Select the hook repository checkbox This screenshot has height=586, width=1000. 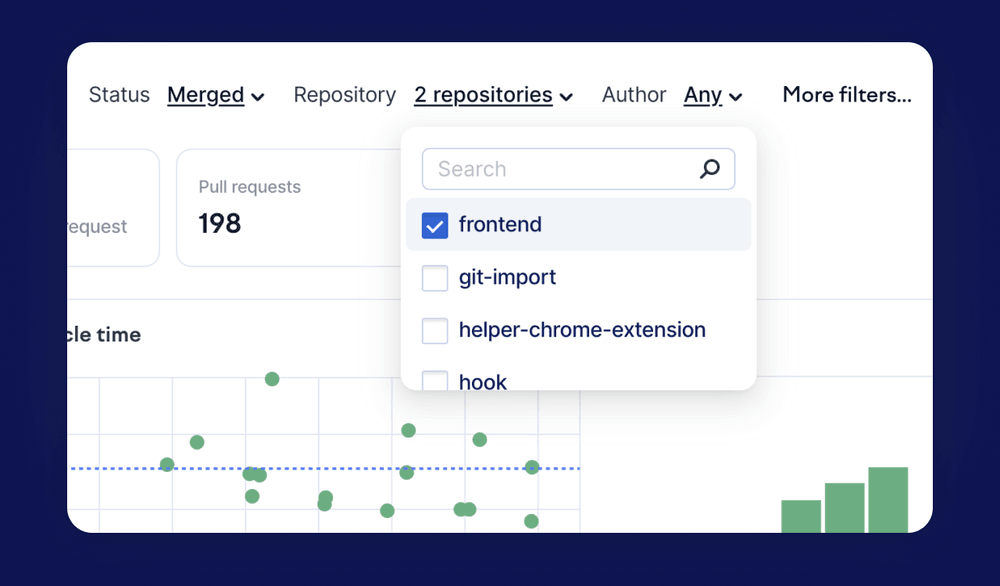click(435, 380)
